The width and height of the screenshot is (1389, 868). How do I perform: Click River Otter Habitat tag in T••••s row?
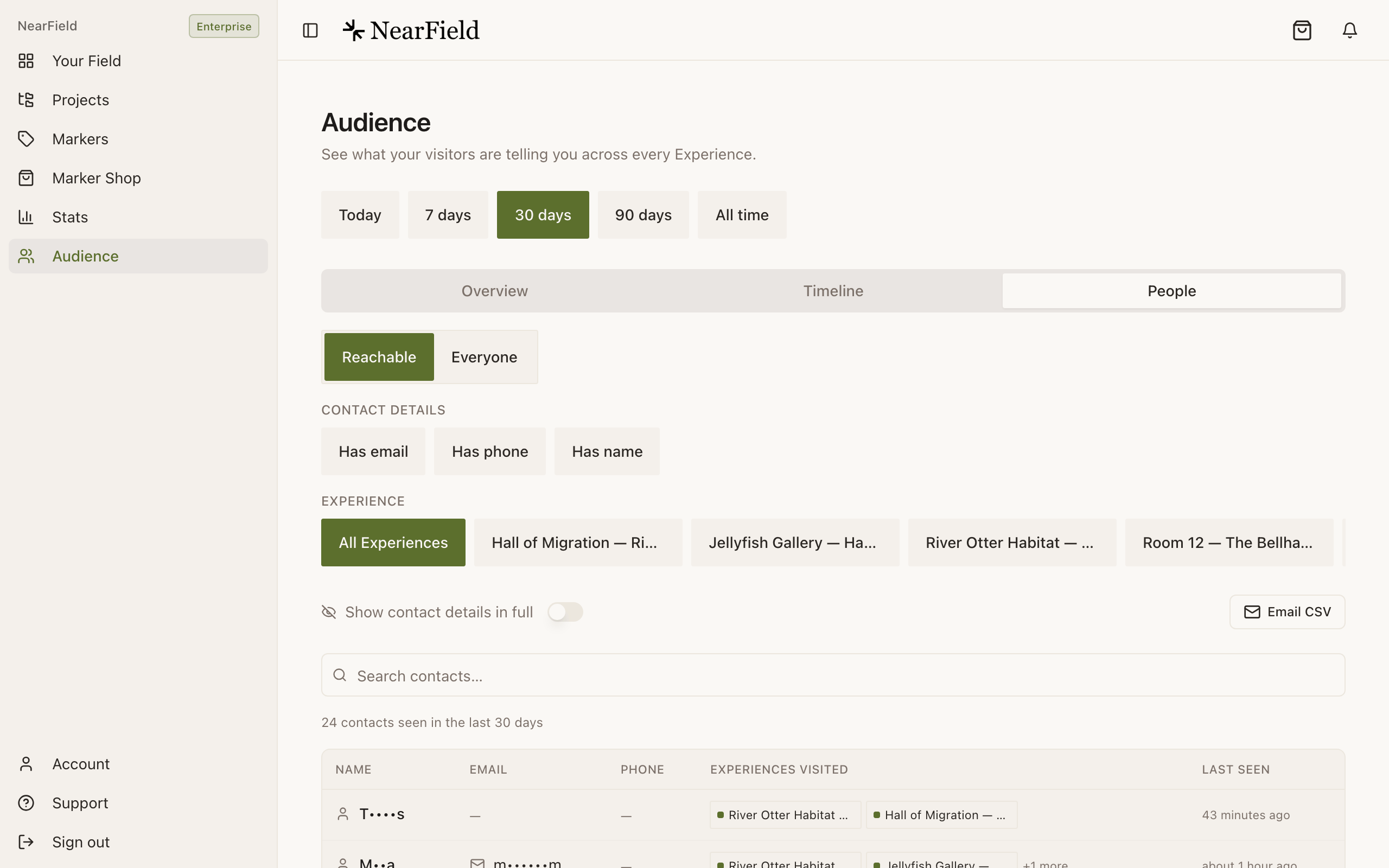tap(785, 815)
